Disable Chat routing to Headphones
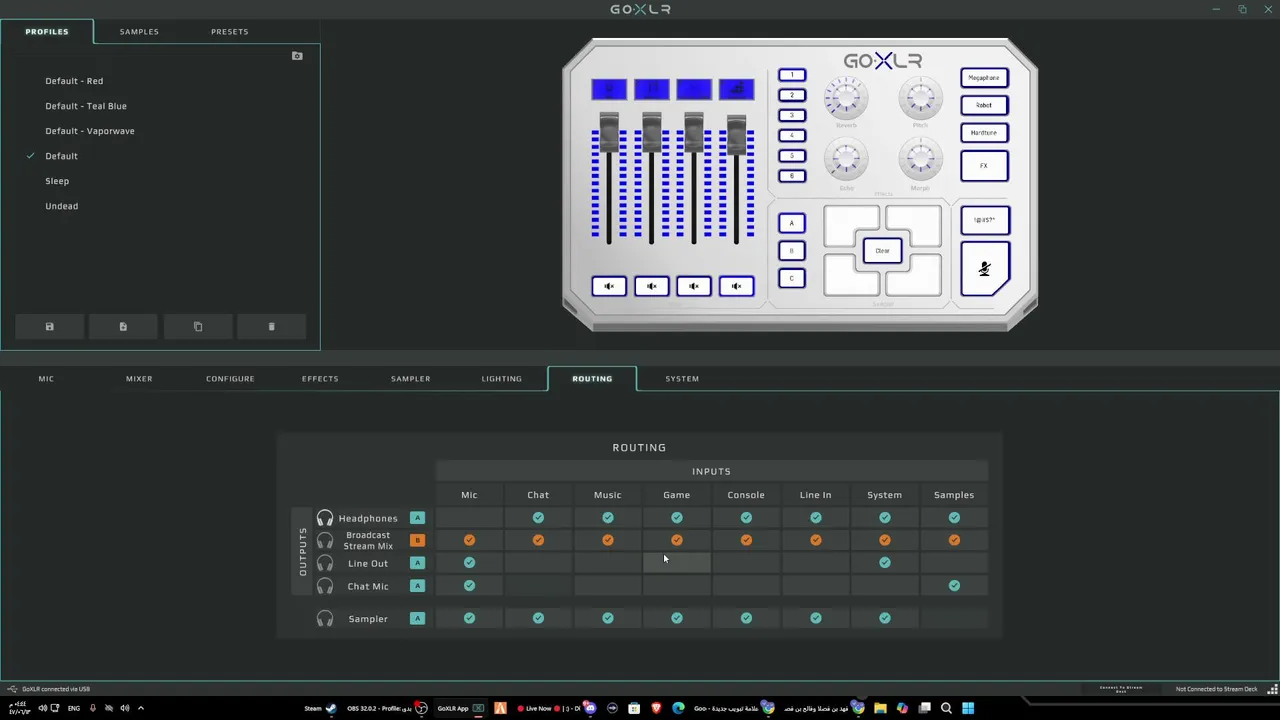Image resolution: width=1280 pixels, height=720 pixels. click(538, 518)
